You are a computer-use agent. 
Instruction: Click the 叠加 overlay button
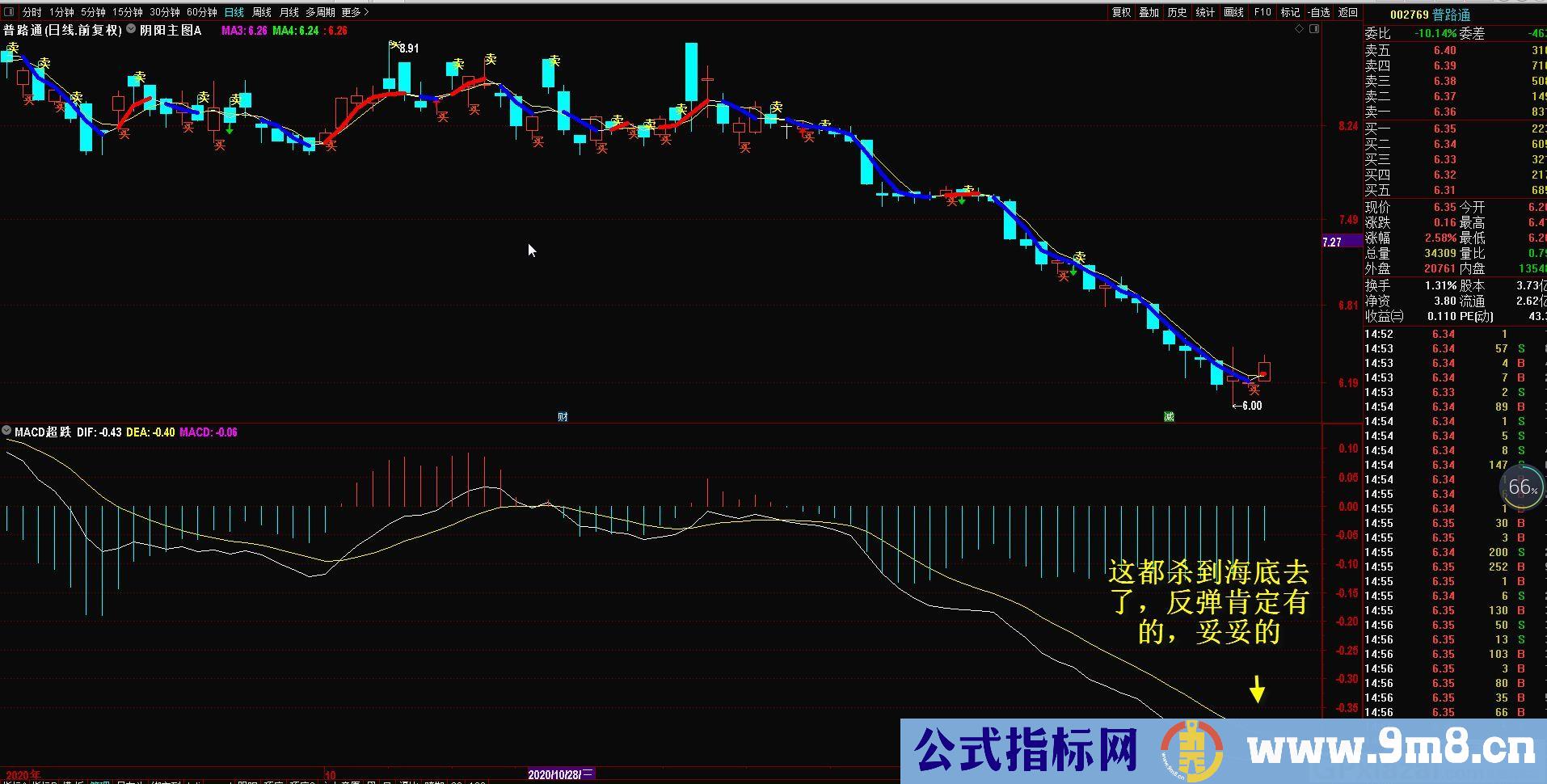[x=1149, y=12]
